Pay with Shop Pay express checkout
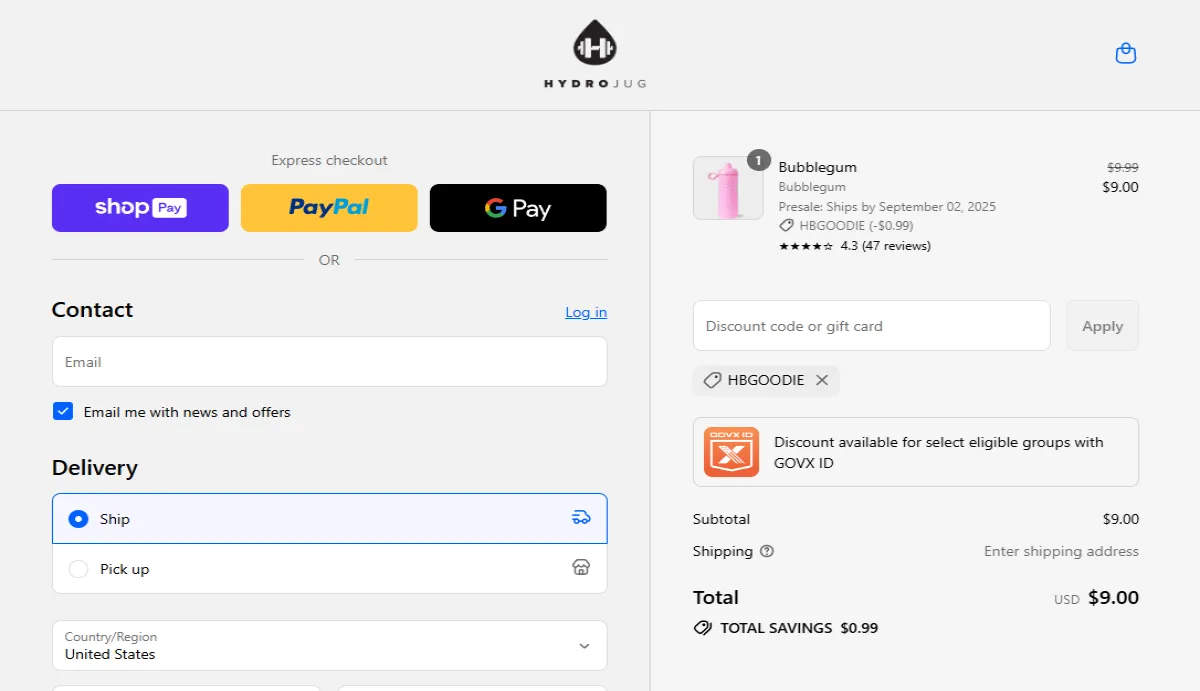 (x=140, y=208)
